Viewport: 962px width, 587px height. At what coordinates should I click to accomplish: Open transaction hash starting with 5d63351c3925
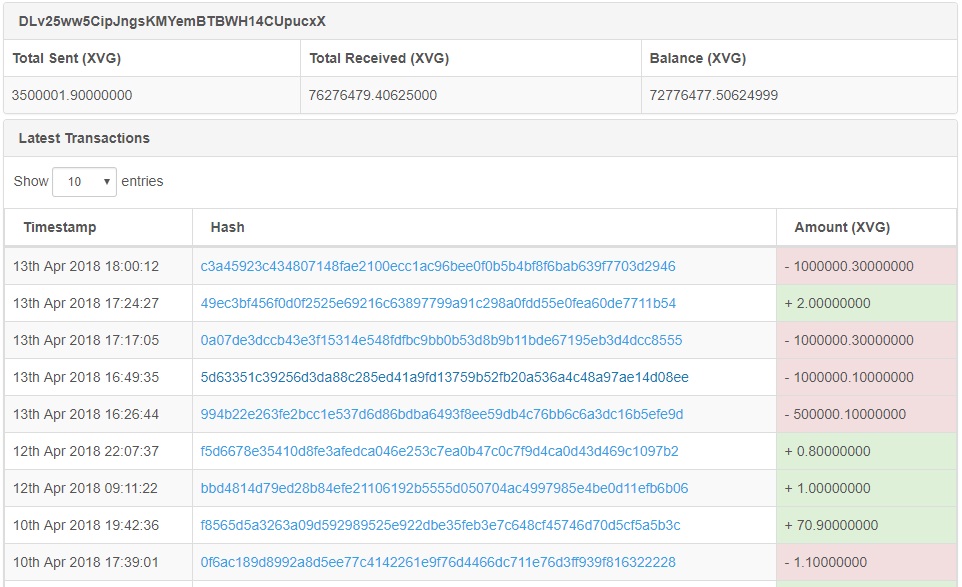444,377
